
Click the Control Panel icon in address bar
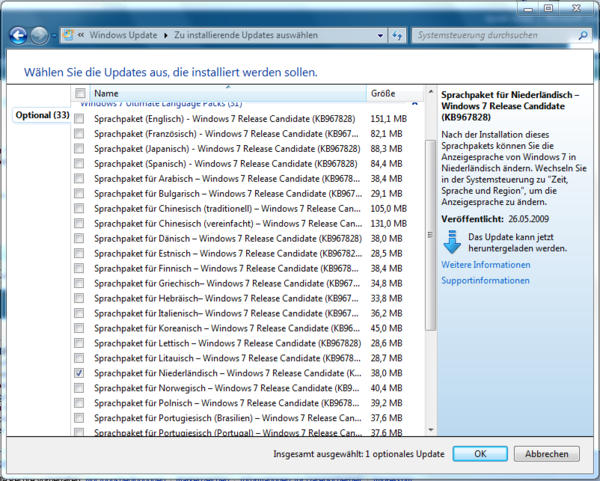click(68, 35)
